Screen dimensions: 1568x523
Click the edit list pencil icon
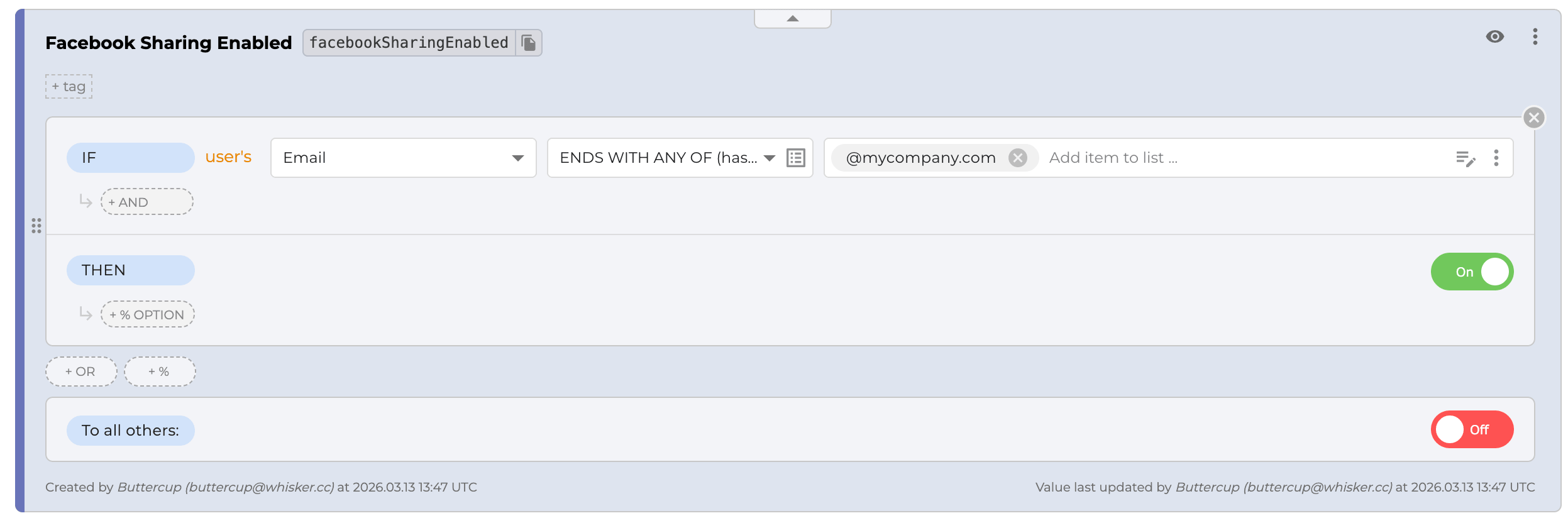coord(1466,158)
